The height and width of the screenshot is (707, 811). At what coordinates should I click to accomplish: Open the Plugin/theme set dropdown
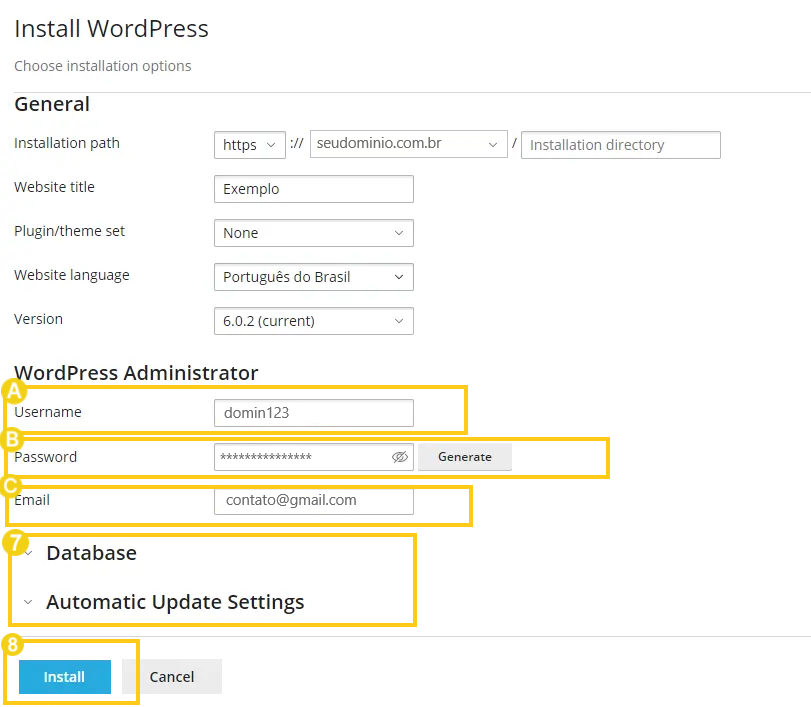click(x=314, y=233)
